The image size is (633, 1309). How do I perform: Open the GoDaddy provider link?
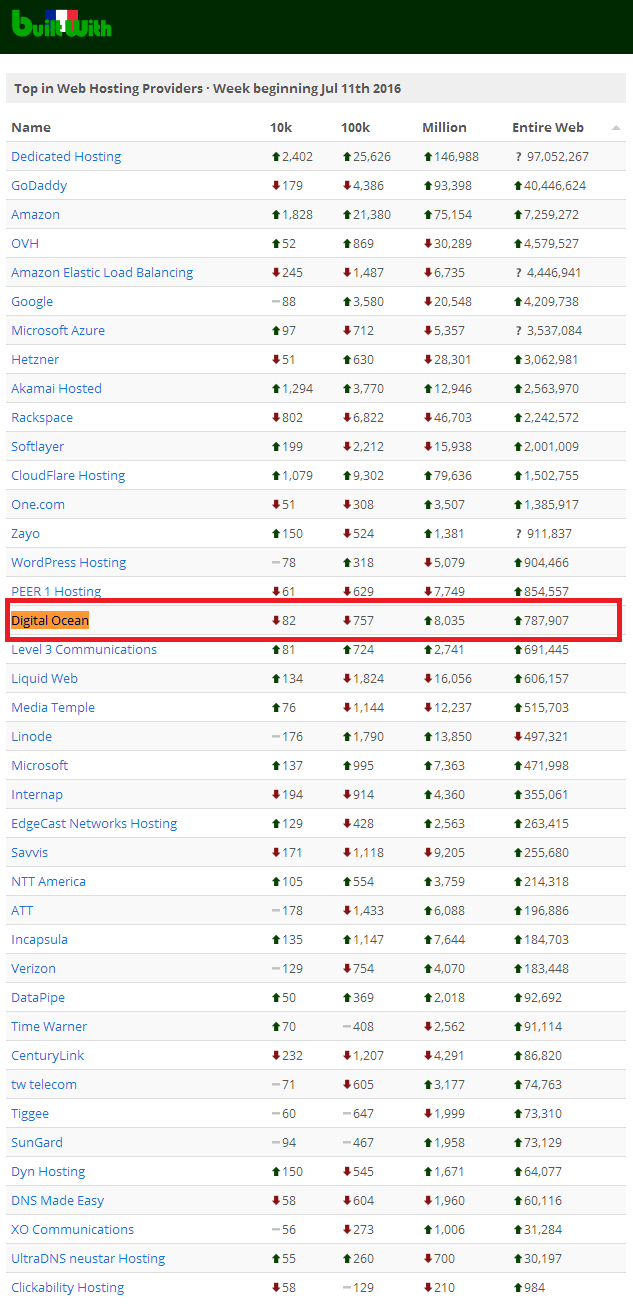39,185
